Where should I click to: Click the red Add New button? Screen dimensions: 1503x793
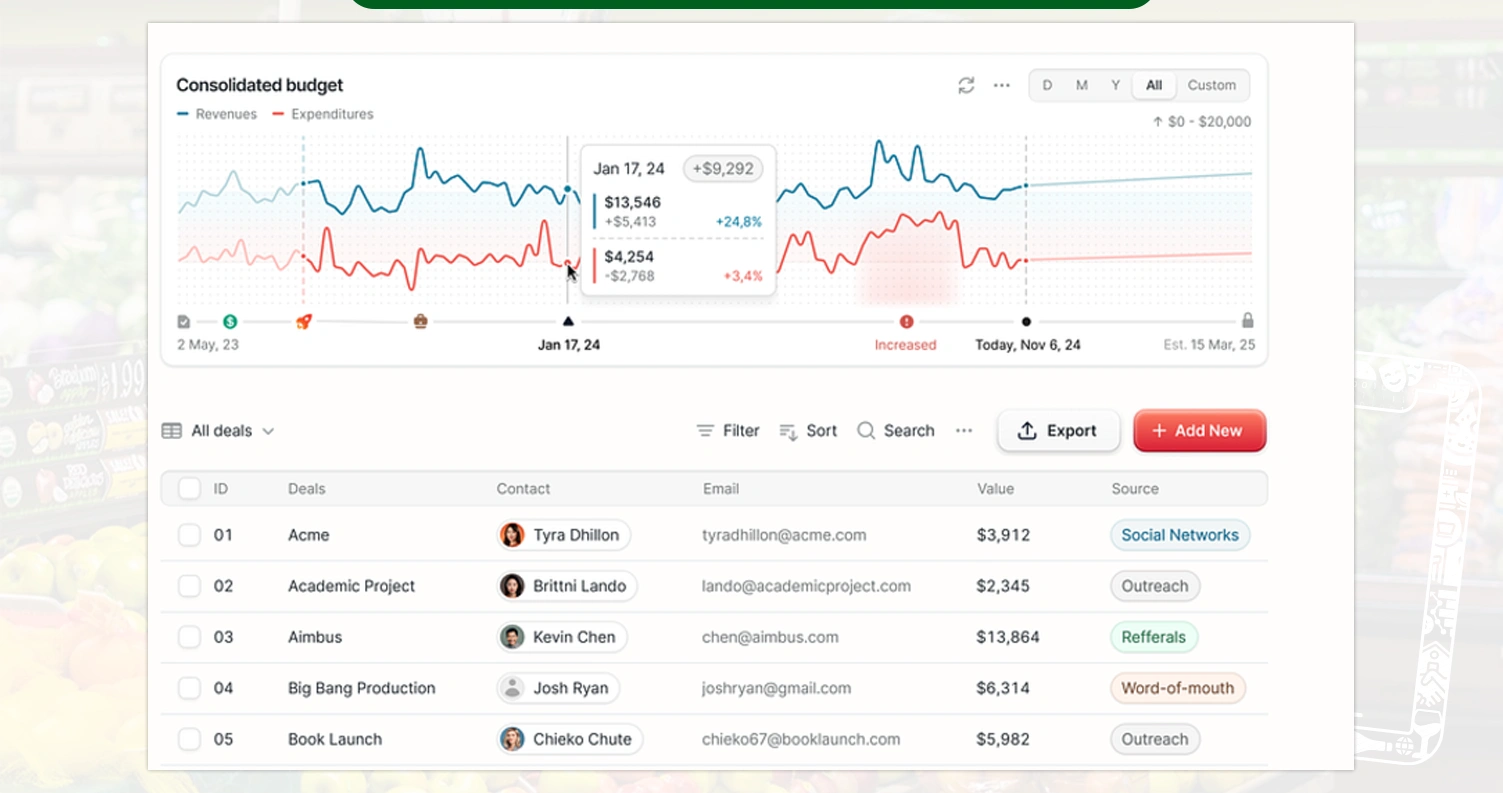point(1199,431)
